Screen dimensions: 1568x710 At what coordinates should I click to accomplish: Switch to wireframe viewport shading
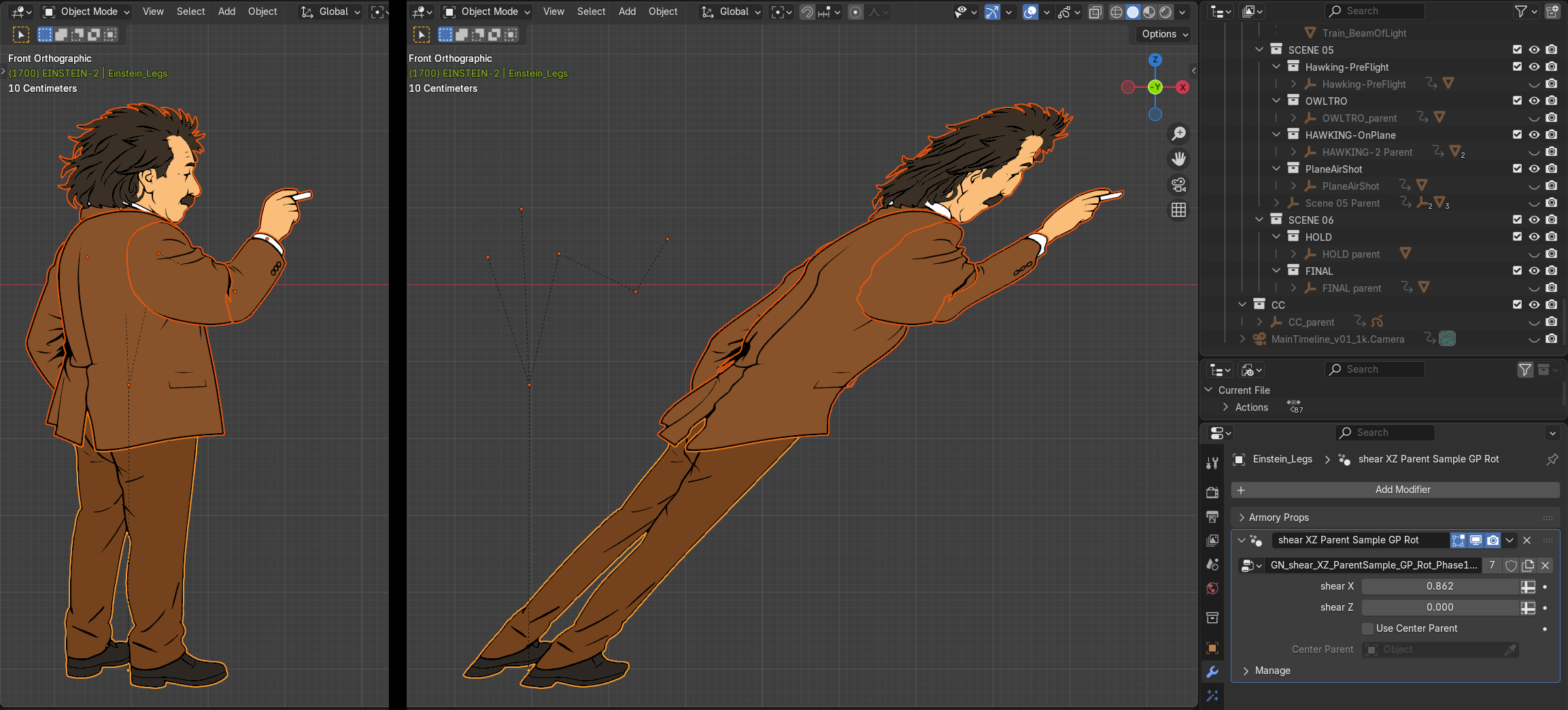point(1116,12)
